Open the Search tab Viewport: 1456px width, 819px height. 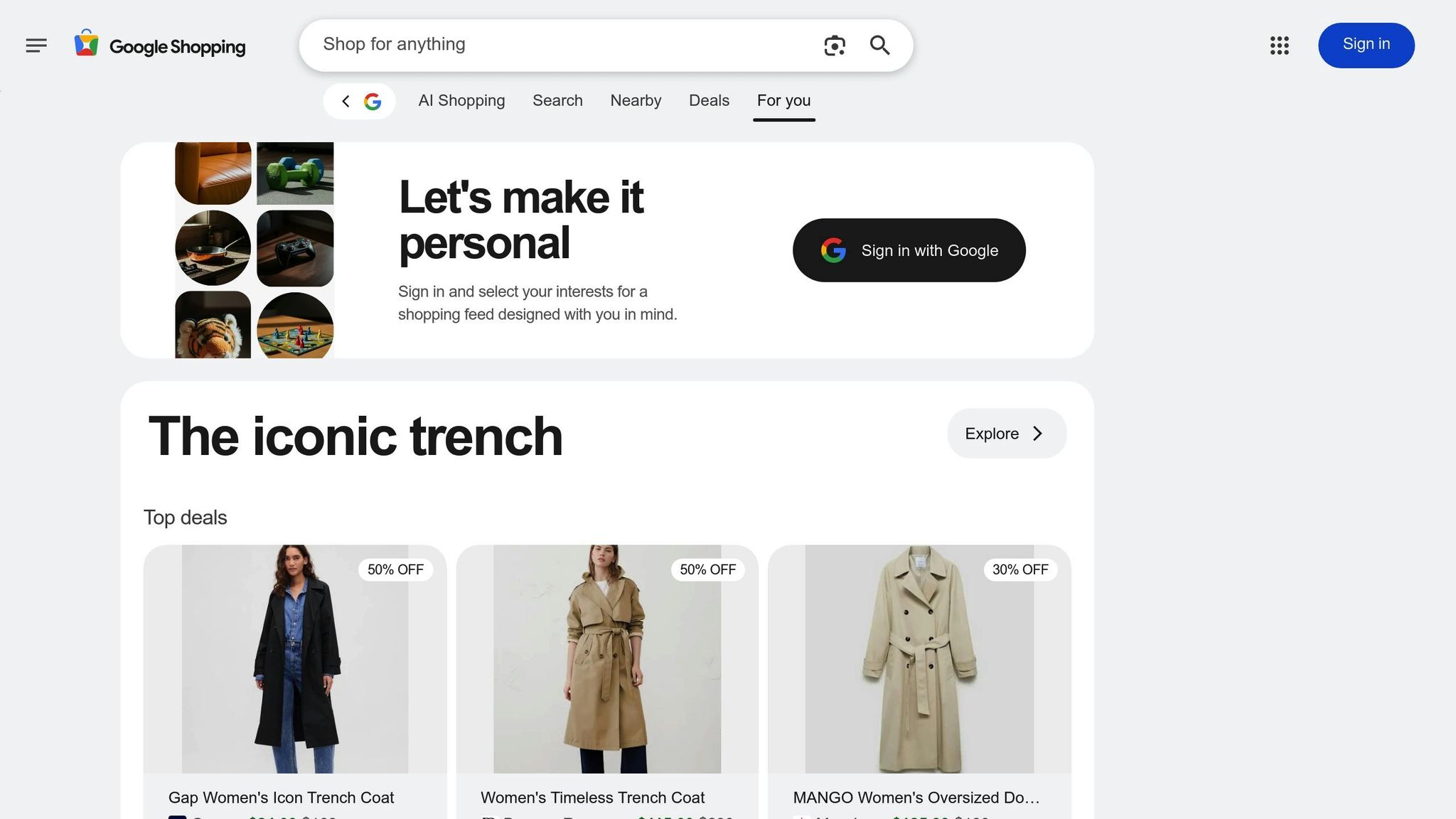click(557, 101)
